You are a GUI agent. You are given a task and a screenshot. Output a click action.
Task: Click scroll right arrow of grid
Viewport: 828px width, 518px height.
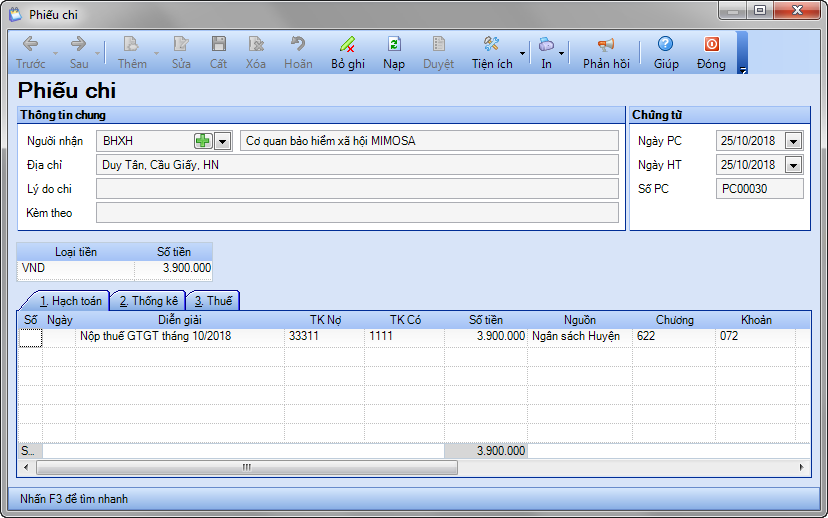(x=802, y=467)
